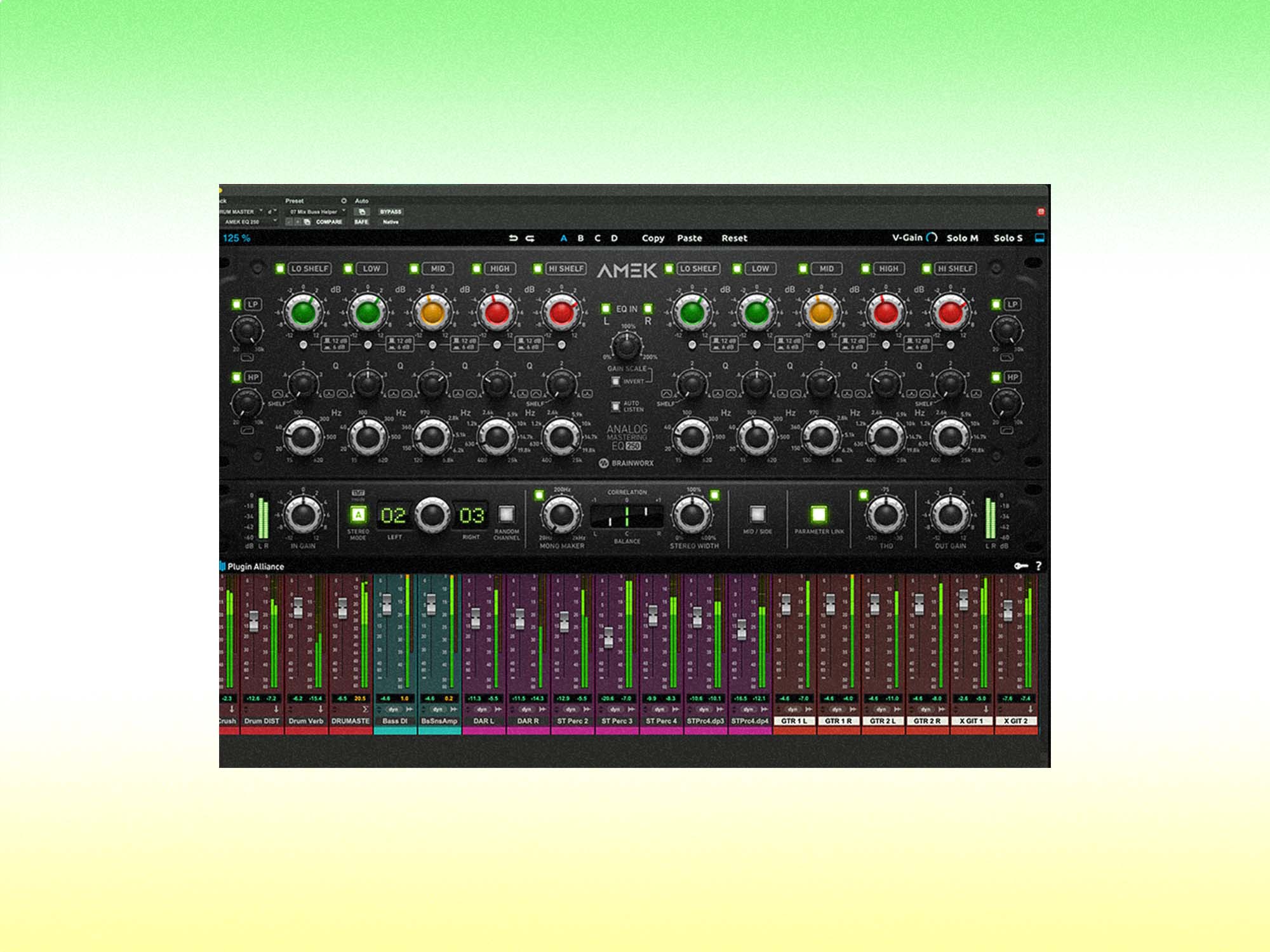
Task: Toggle EQ IN for the left channel
Action: tap(605, 308)
